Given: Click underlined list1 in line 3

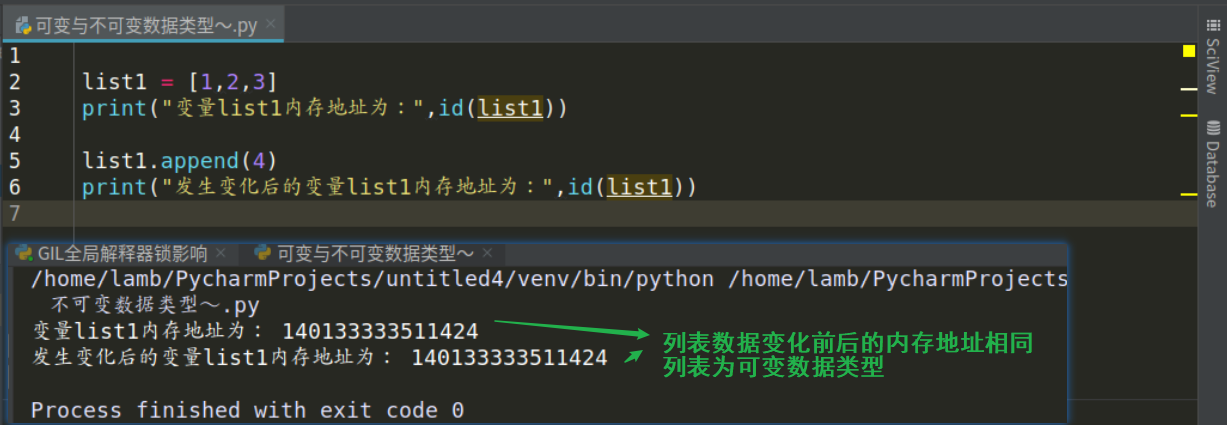Looking at the screenshot, I should (510, 108).
